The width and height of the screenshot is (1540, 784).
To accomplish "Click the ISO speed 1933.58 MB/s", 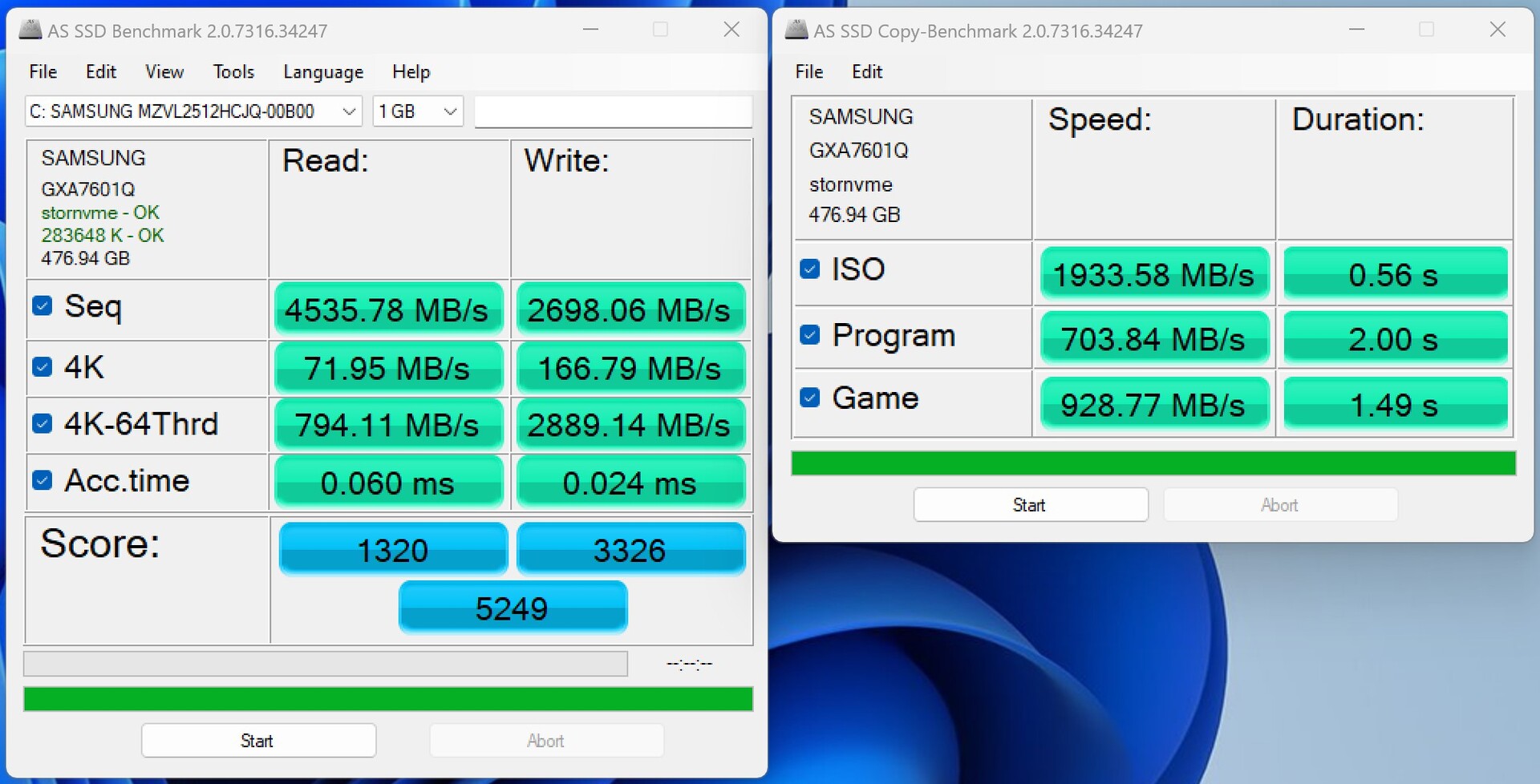I will click(1154, 274).
